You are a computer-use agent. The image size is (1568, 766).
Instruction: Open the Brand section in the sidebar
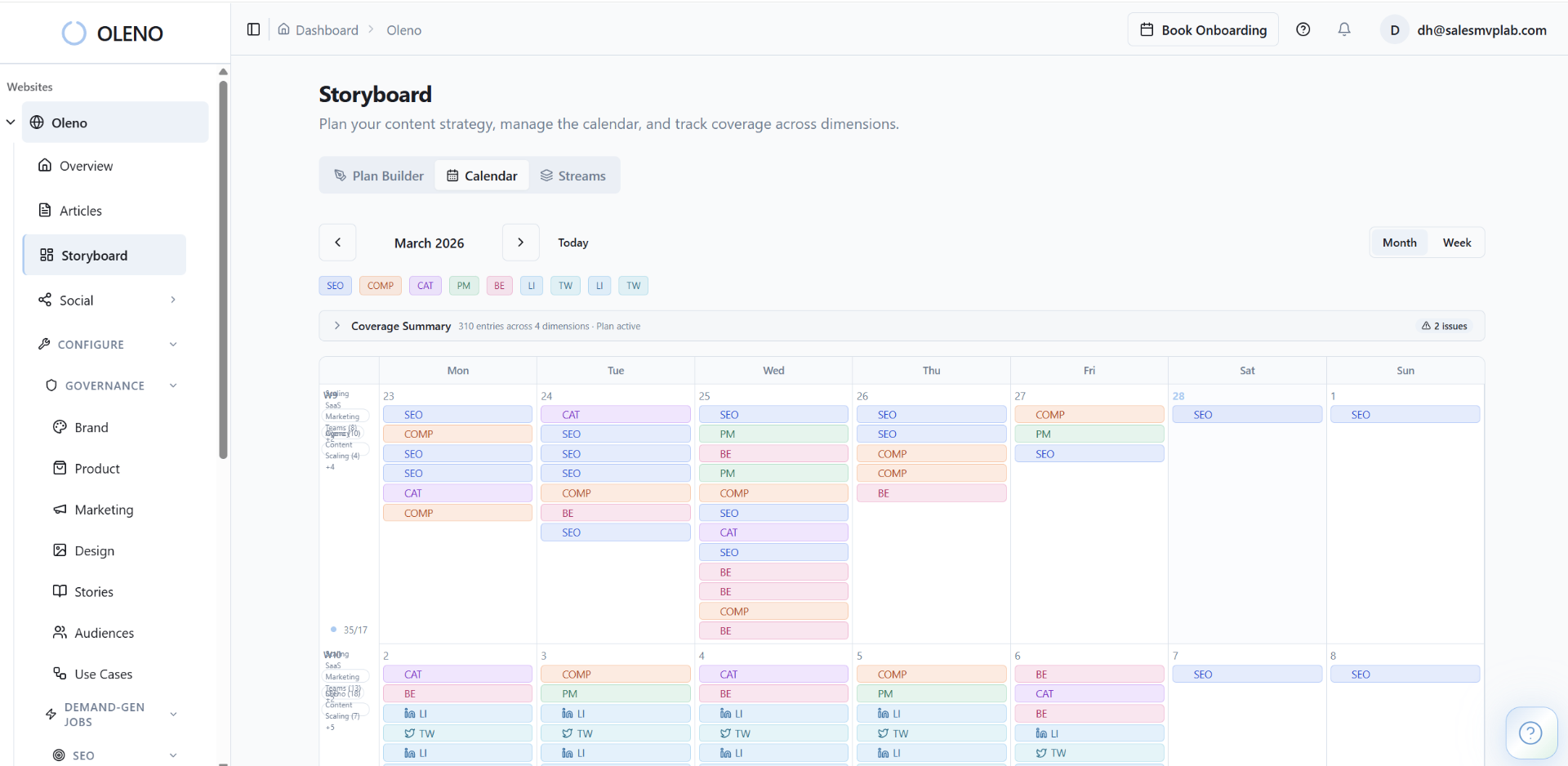coord(91,427)
